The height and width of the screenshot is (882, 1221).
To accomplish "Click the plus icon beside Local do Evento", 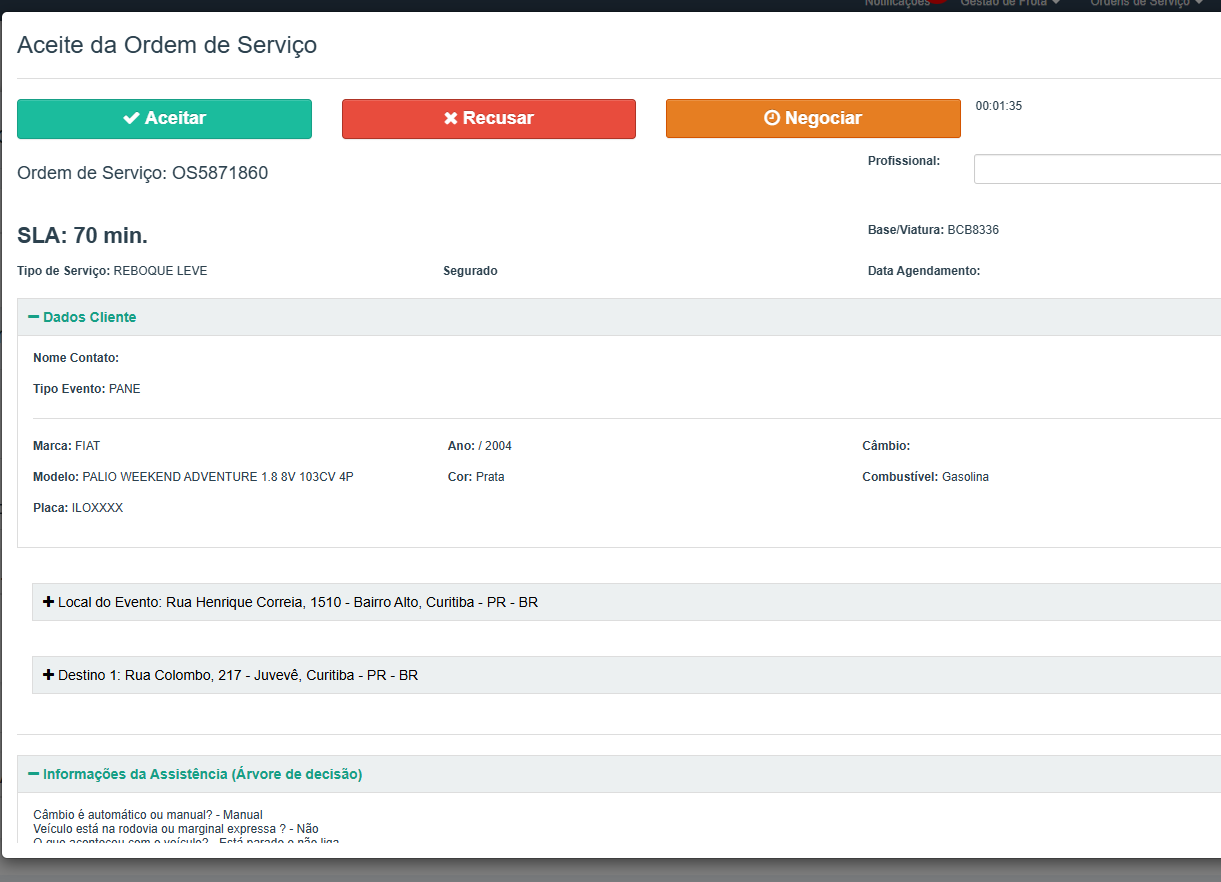I will point(48,602).
